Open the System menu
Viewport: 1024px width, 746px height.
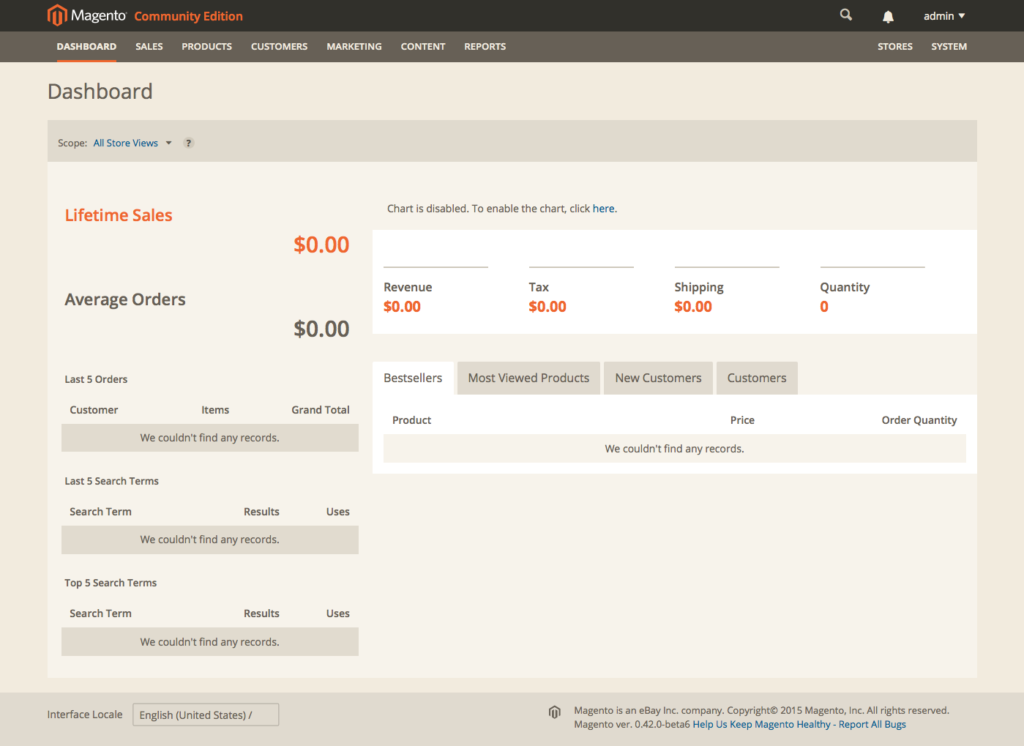(948, 46)
